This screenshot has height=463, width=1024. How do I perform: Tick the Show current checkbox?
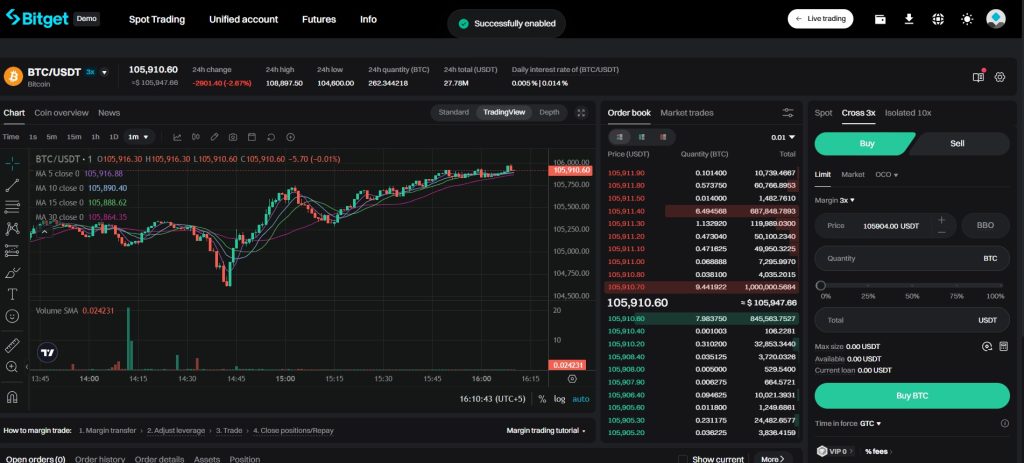[683, 459]
